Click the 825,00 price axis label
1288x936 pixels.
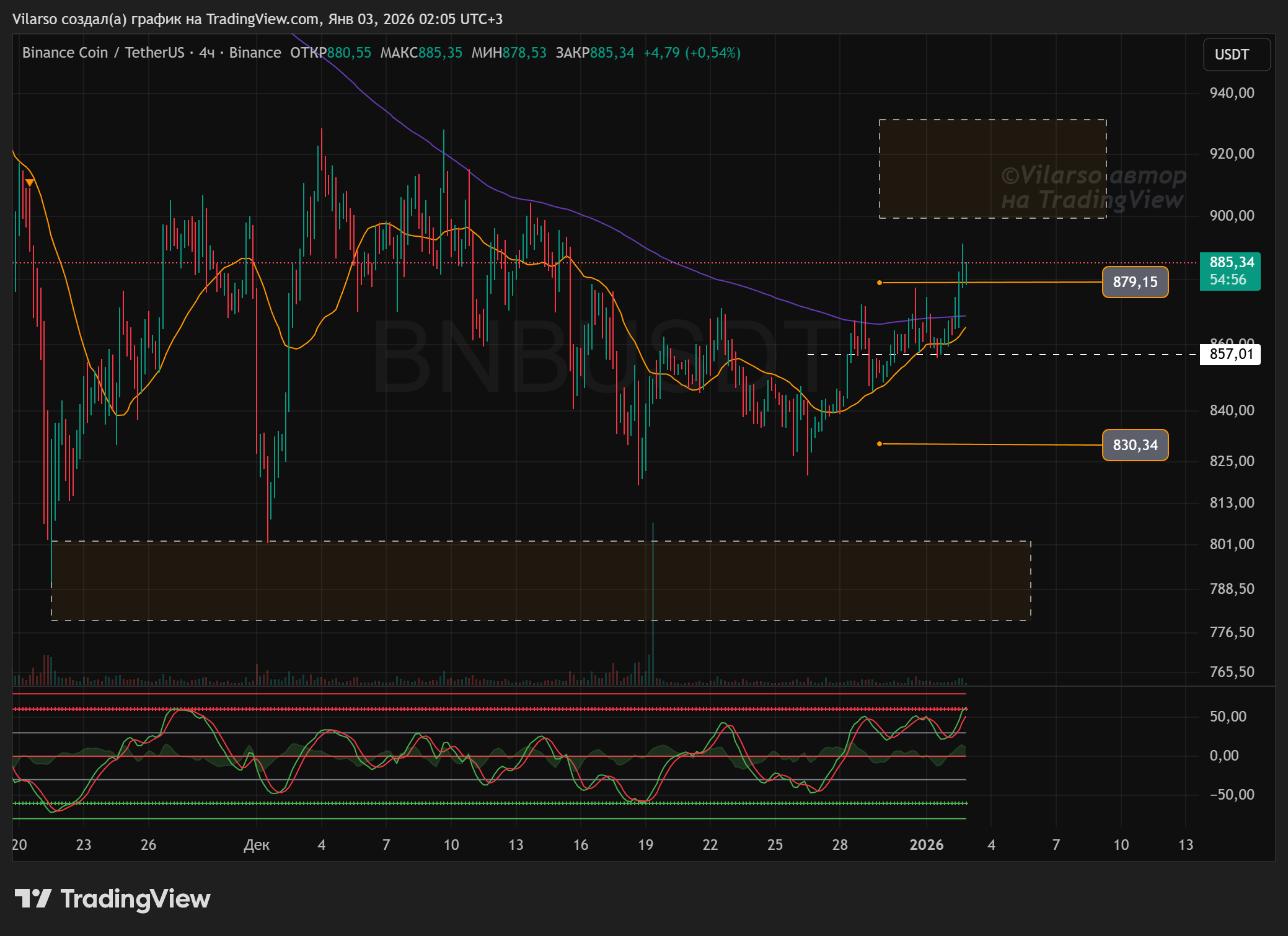pyautogui.click(x=1232, y=461)
